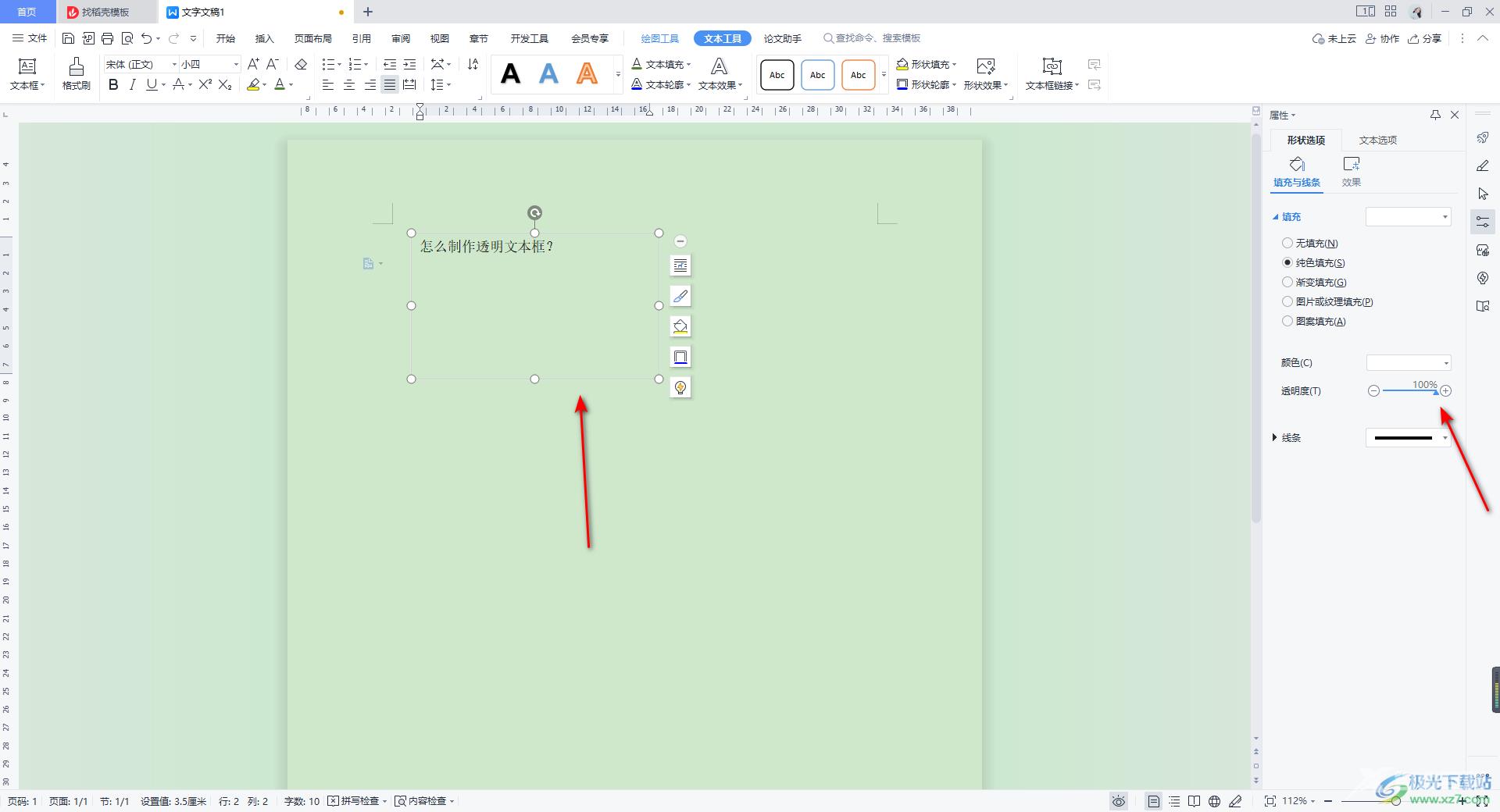Click the brush style icon beside text box

[680, 296]
